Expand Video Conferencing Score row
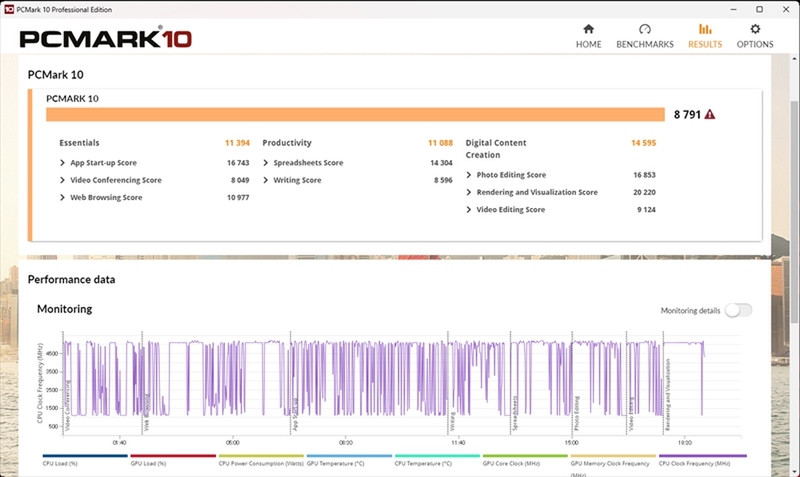This screenshot has height=477, width=800. coord(64,180)
